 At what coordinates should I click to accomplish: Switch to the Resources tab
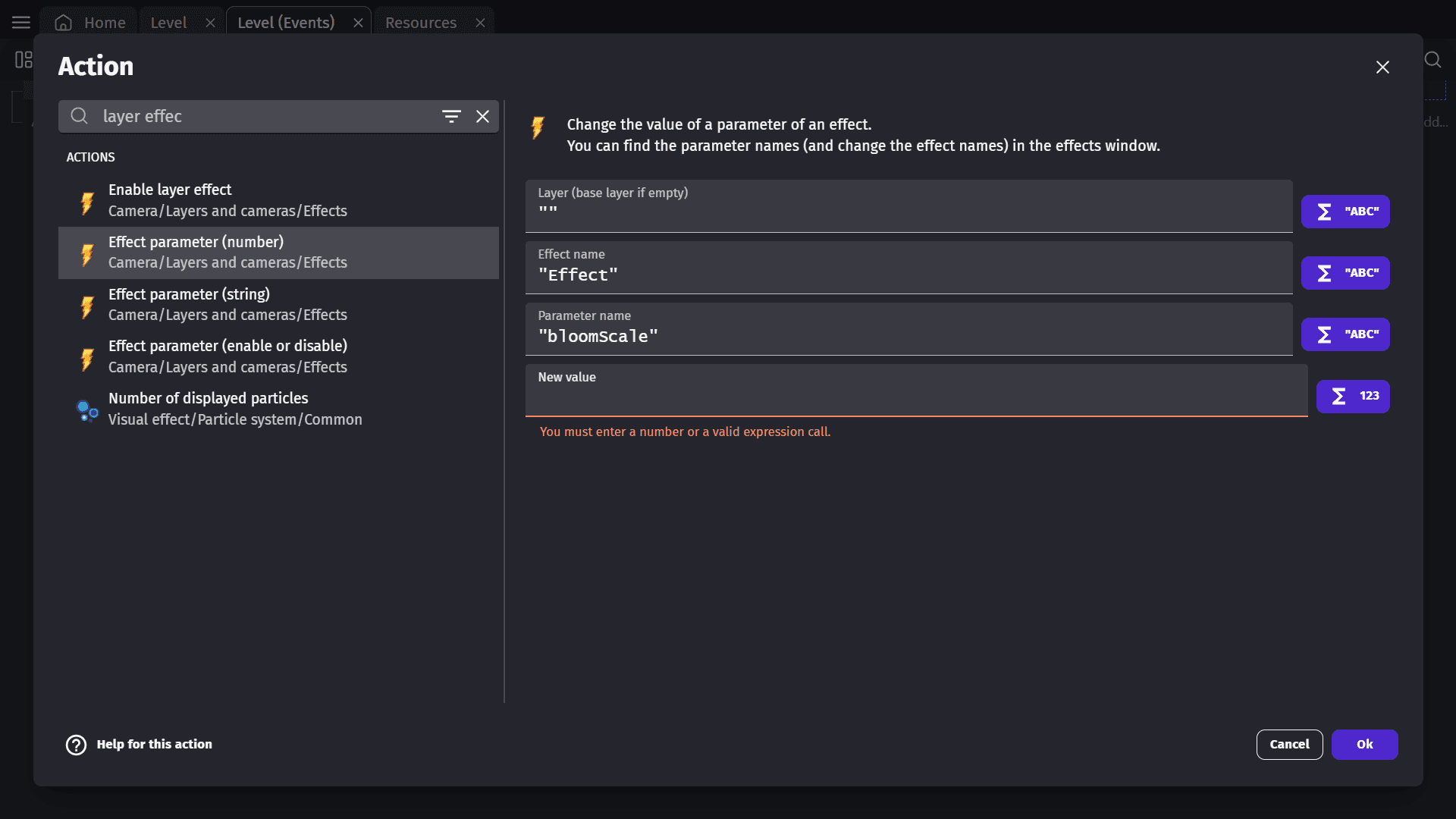coord(421,23)
